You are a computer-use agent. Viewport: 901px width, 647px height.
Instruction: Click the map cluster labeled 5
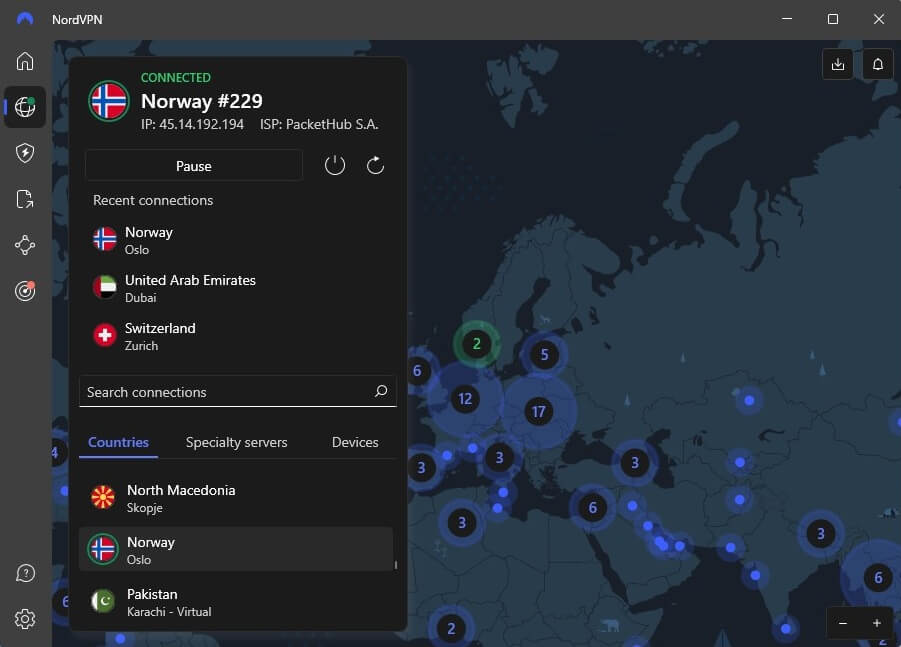(x=544, y=355)
